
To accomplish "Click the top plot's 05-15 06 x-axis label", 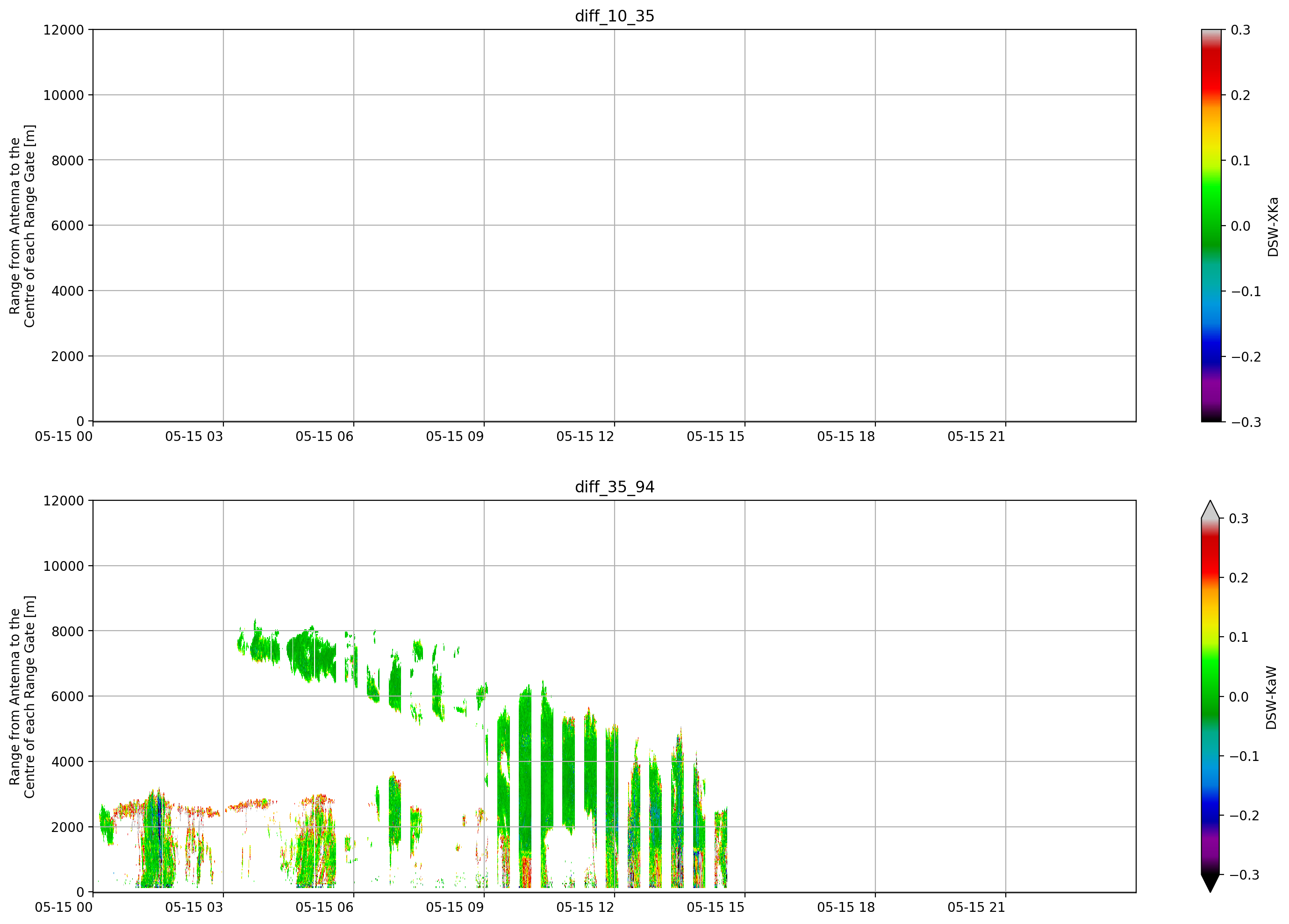I will point(324,437).
